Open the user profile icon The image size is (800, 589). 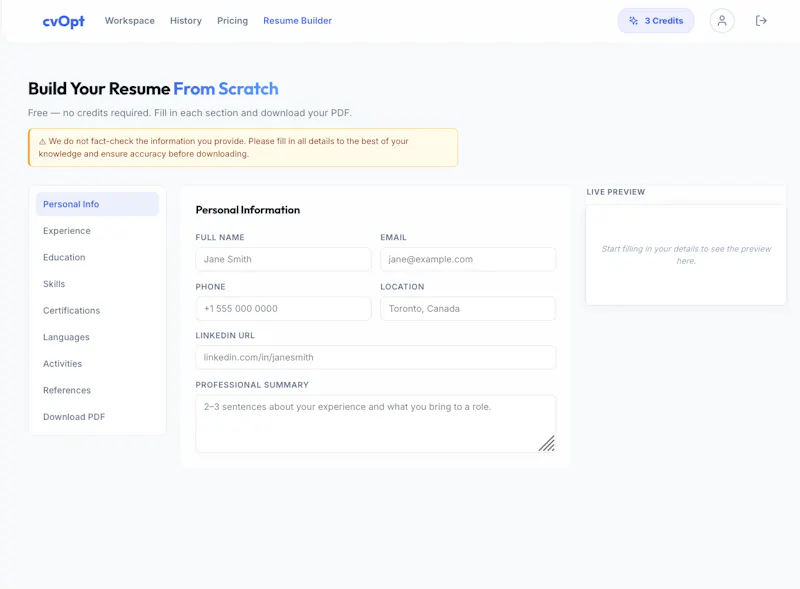721,21
